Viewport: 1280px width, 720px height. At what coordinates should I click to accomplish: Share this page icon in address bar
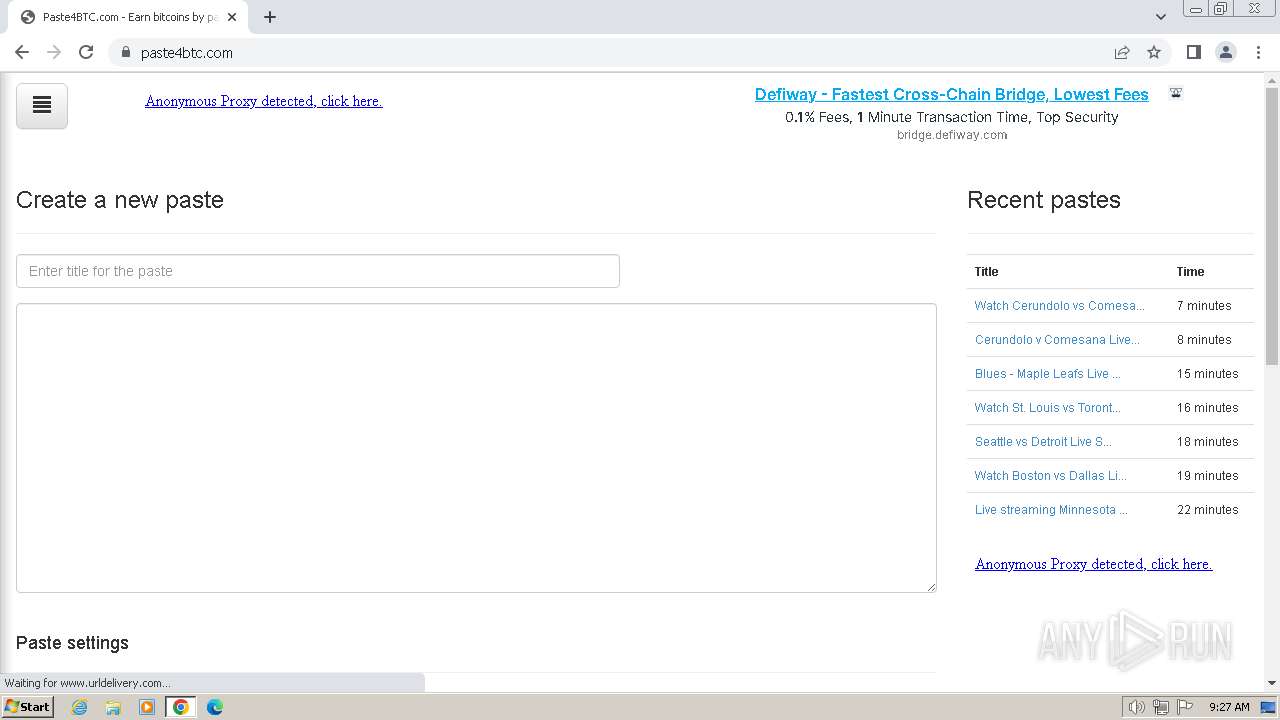point(1122,52)
